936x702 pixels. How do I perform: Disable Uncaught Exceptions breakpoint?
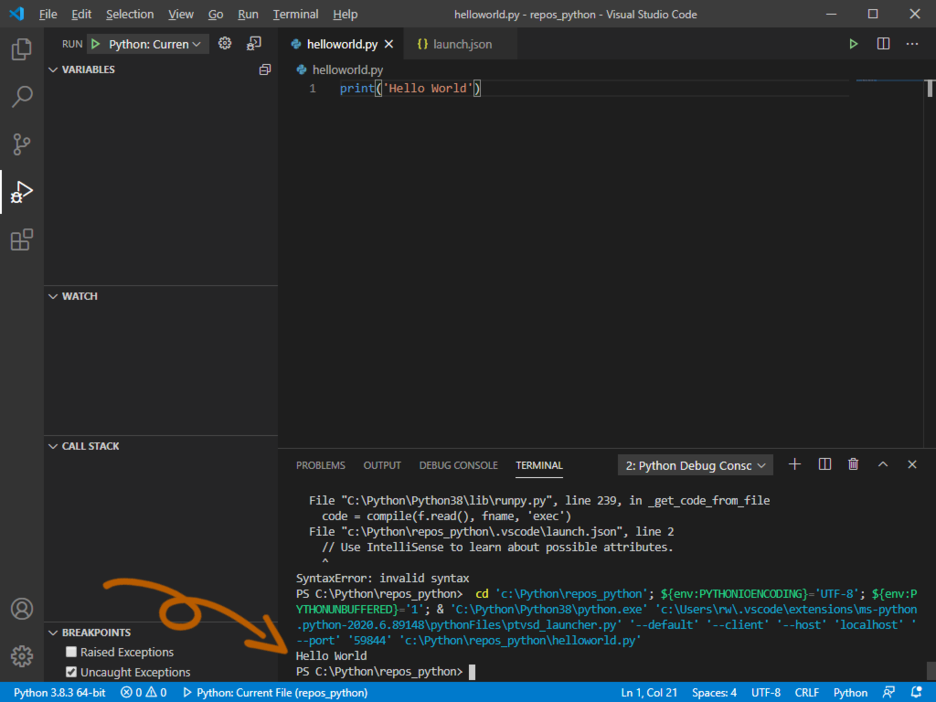71,672
